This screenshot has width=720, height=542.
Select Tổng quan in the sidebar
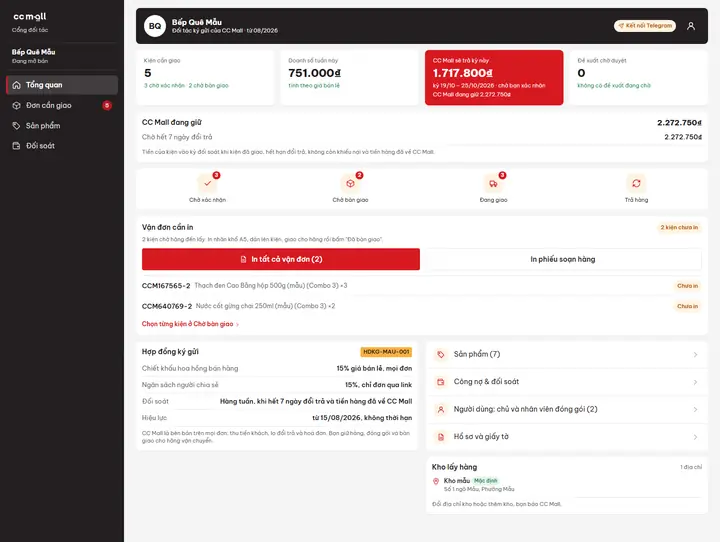tap(62, 85)
